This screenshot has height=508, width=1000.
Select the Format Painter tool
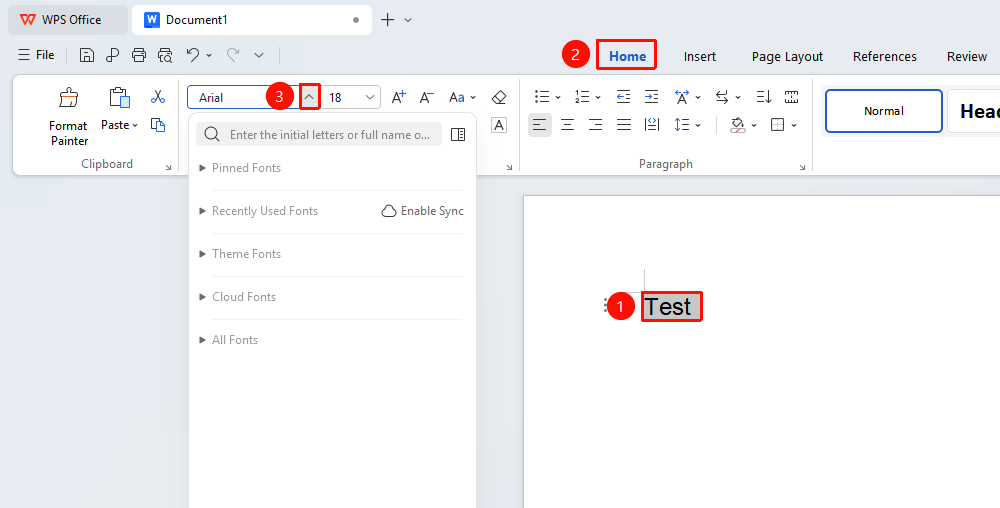[x=69, y=117]
